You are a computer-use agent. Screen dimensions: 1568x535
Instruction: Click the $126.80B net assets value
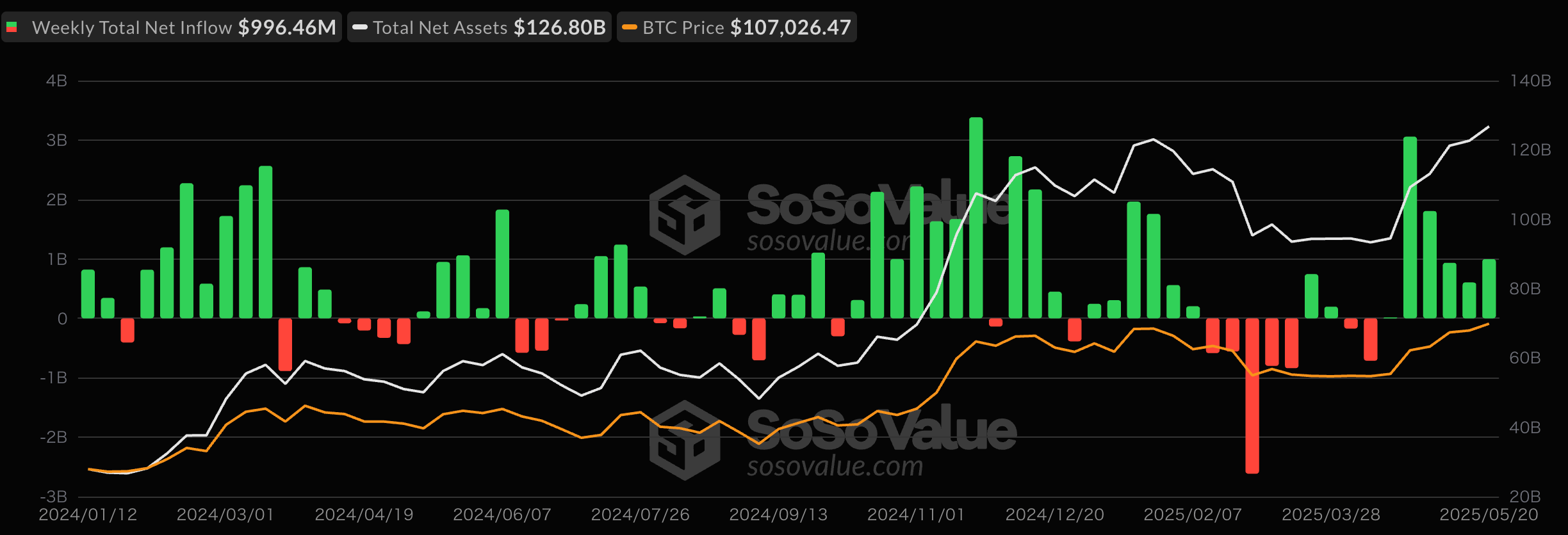560,28
